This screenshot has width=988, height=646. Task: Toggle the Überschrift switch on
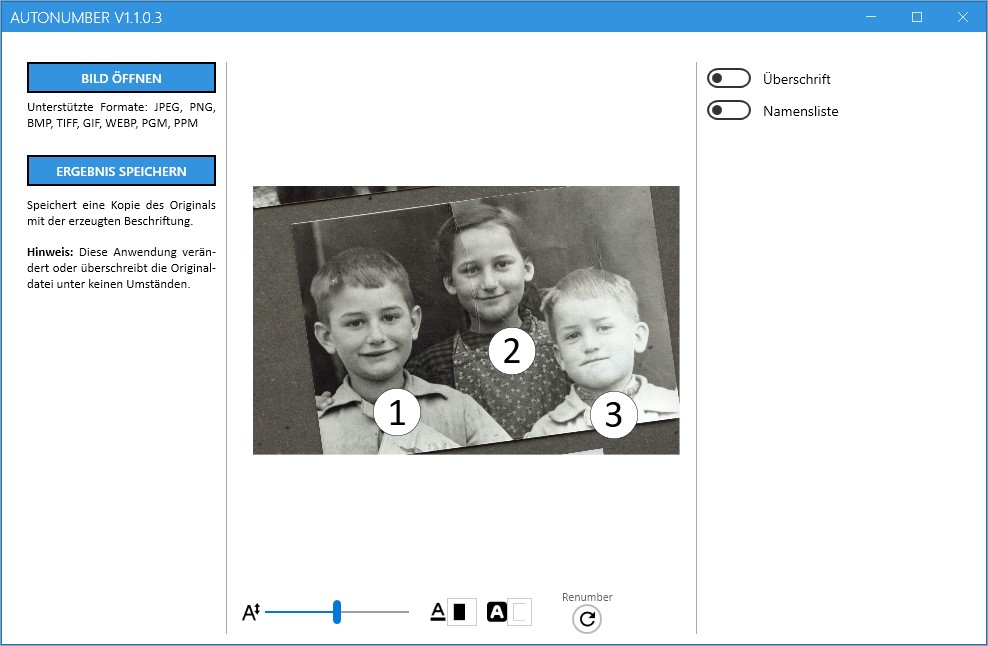pyautogui.click(x=728, y=78)
